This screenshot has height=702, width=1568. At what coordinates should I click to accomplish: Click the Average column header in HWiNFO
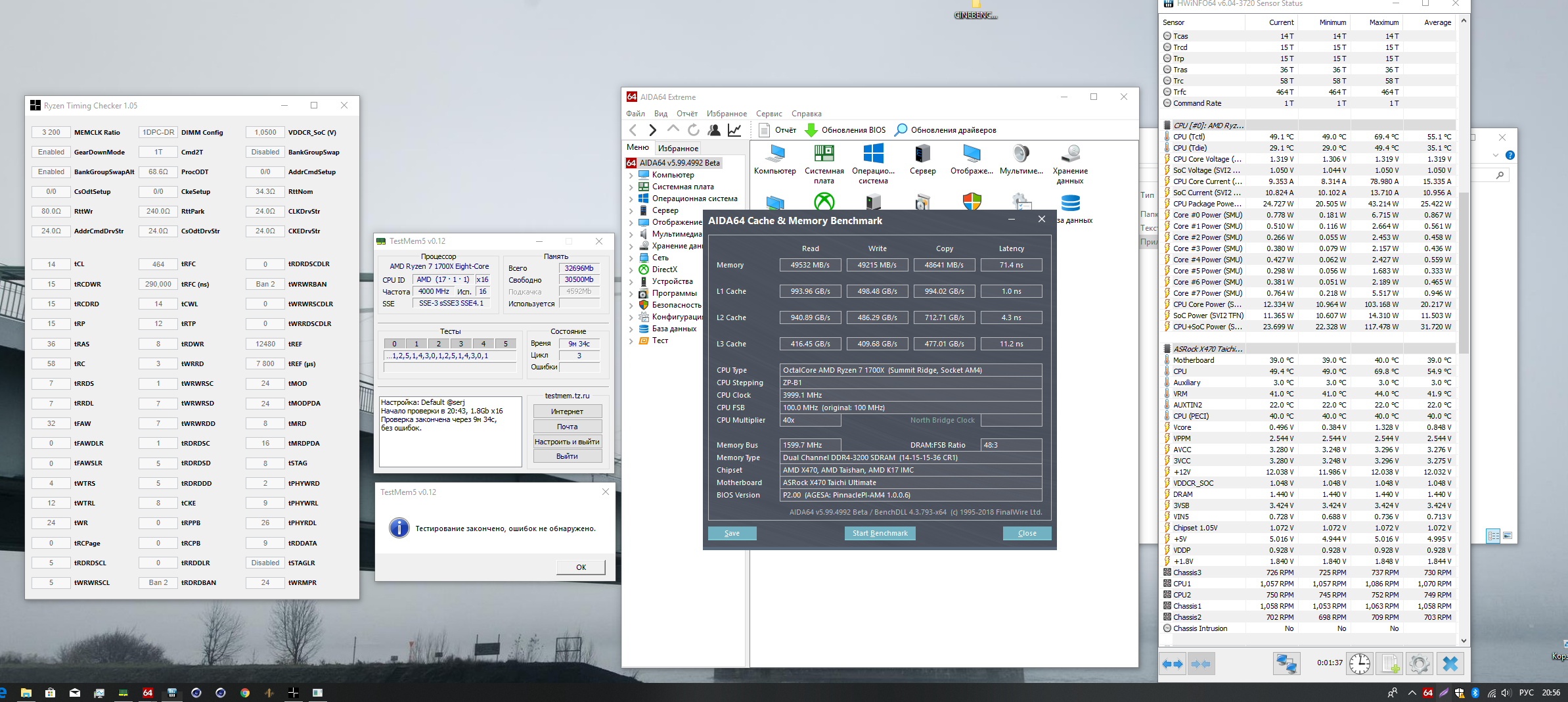click(1429, 22)
